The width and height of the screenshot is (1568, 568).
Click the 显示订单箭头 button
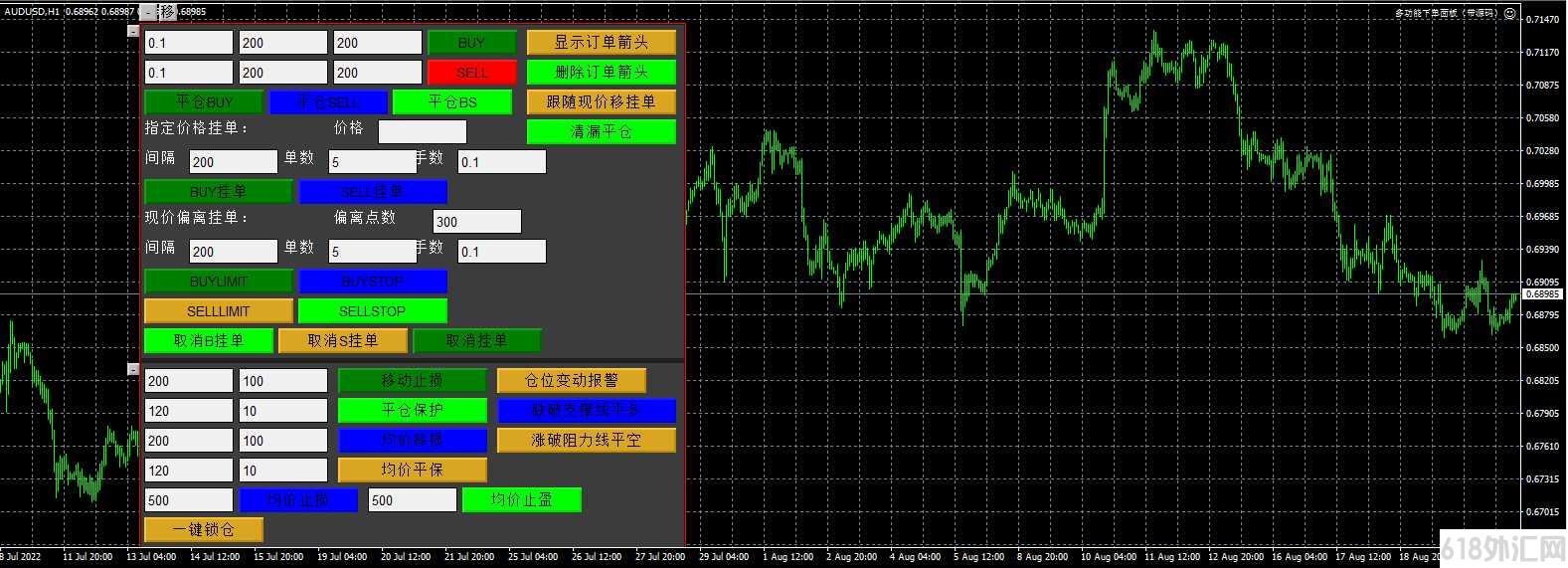click(x=601, y=42)
